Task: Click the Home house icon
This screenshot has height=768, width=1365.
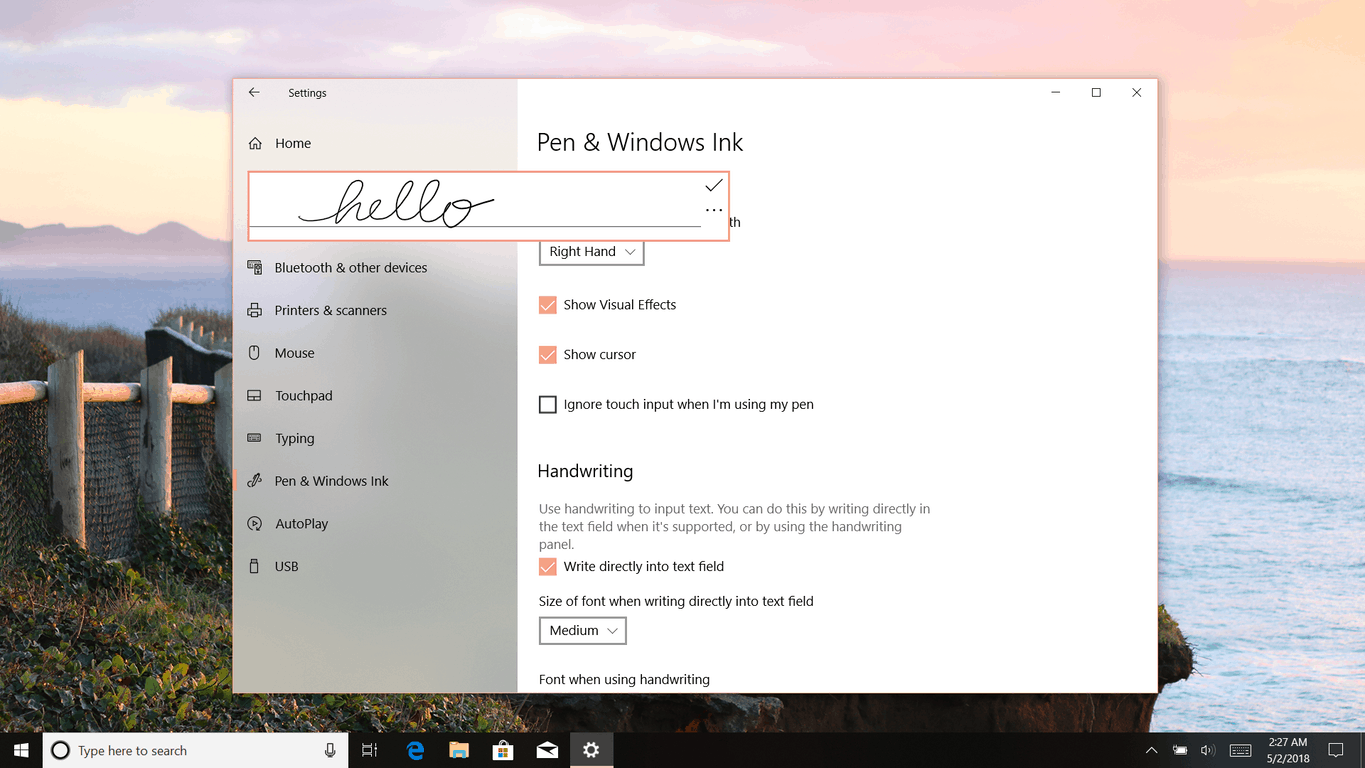Action: (255, 143)
